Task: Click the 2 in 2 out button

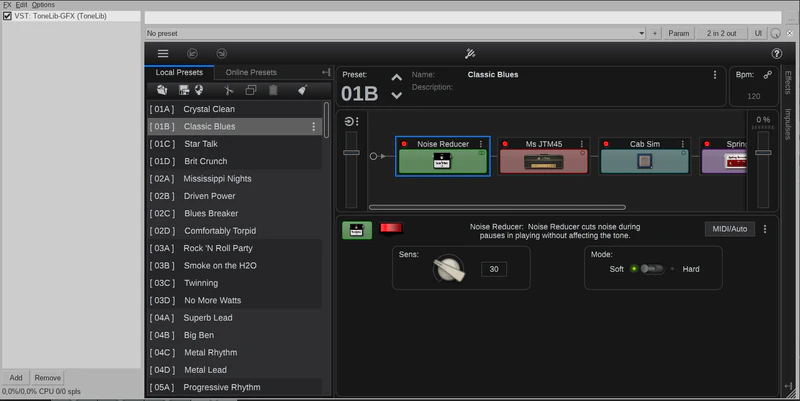Action: click(x=721, y=33)
